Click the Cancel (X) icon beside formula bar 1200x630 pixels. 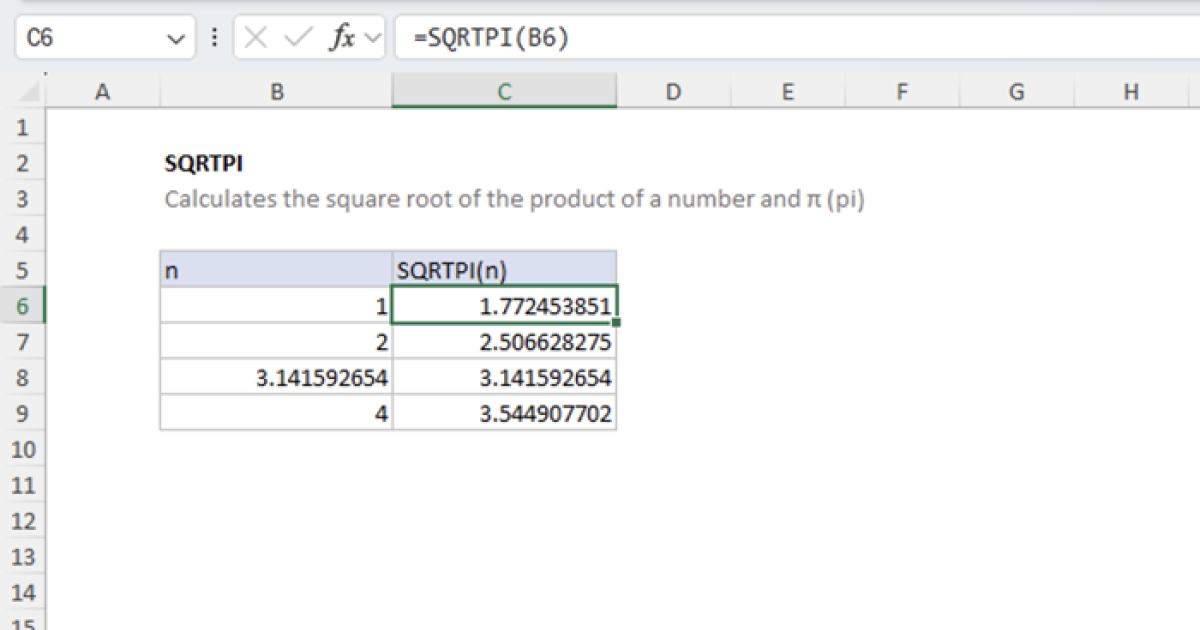[x=256, y=38]
